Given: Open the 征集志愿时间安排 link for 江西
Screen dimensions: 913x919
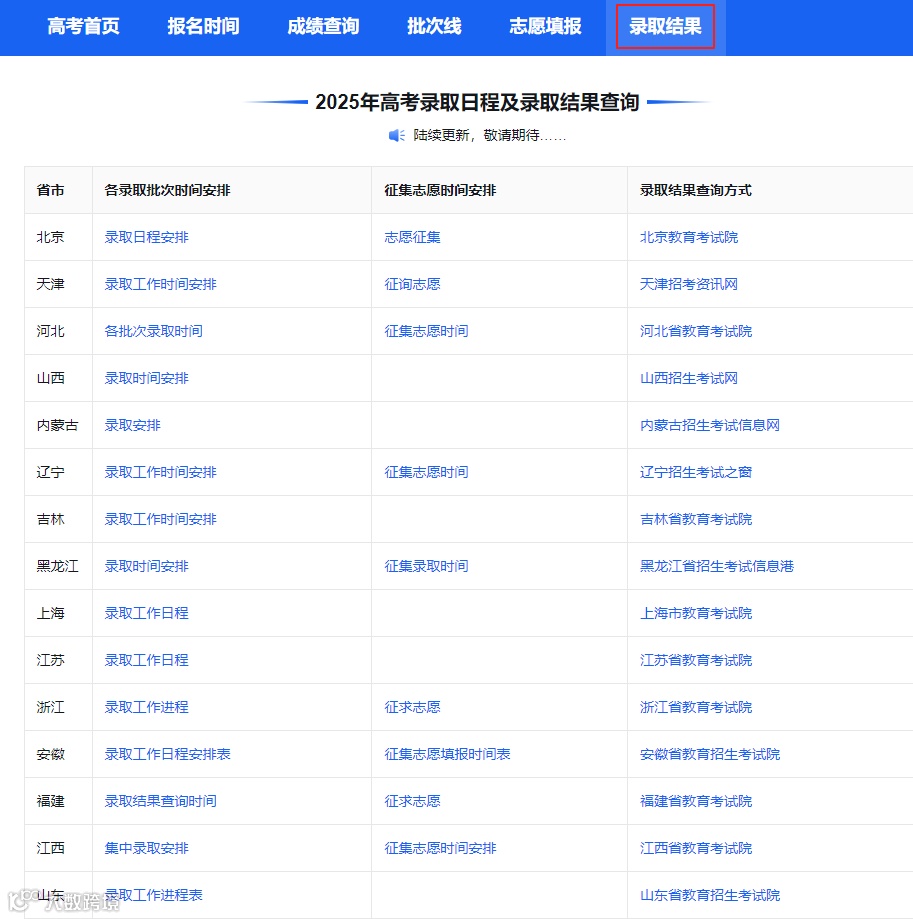Looking at the screenshot, I should click(441, 848).
